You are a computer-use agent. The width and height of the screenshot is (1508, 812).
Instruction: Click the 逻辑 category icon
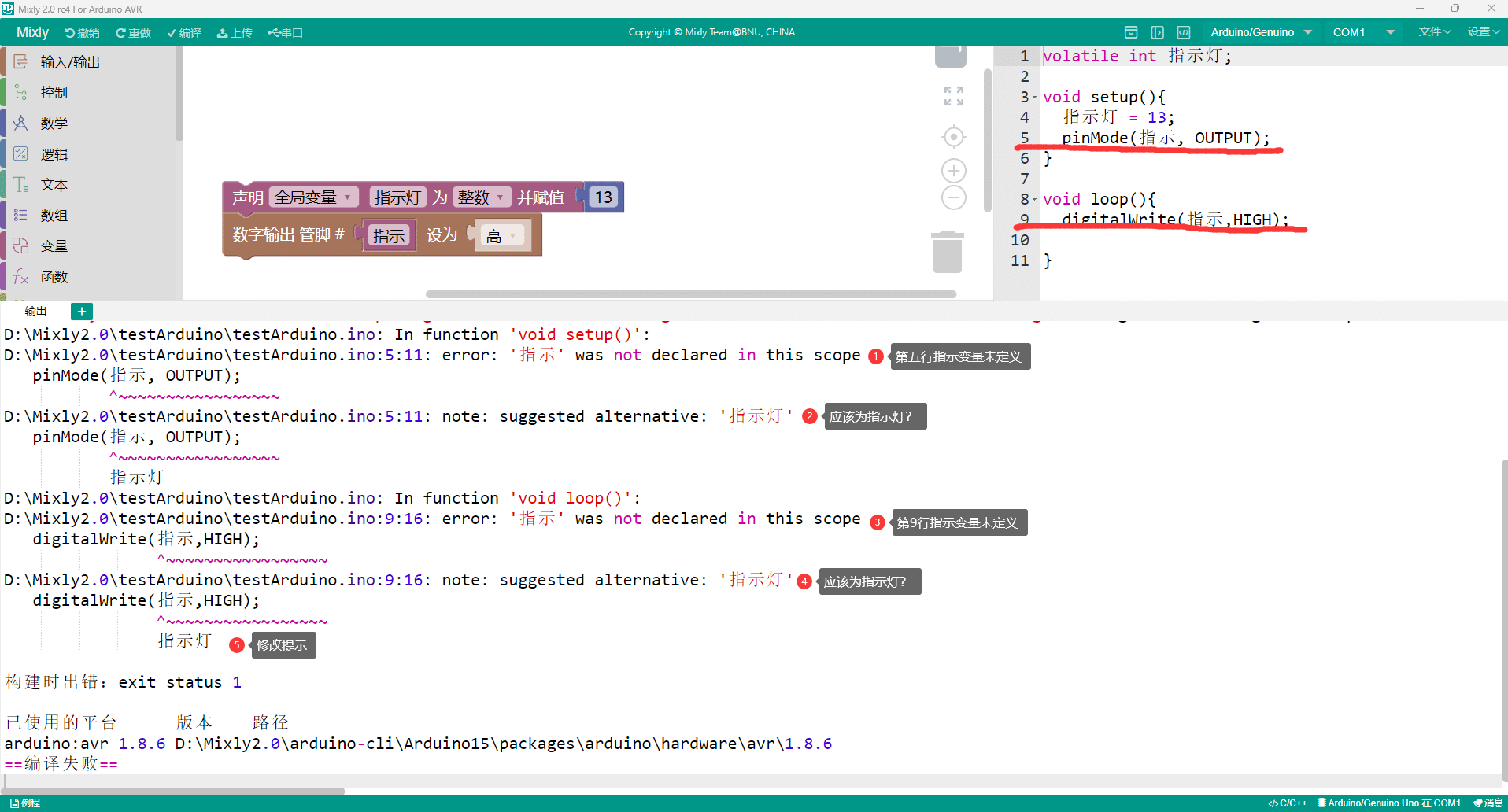pos(20,153)
